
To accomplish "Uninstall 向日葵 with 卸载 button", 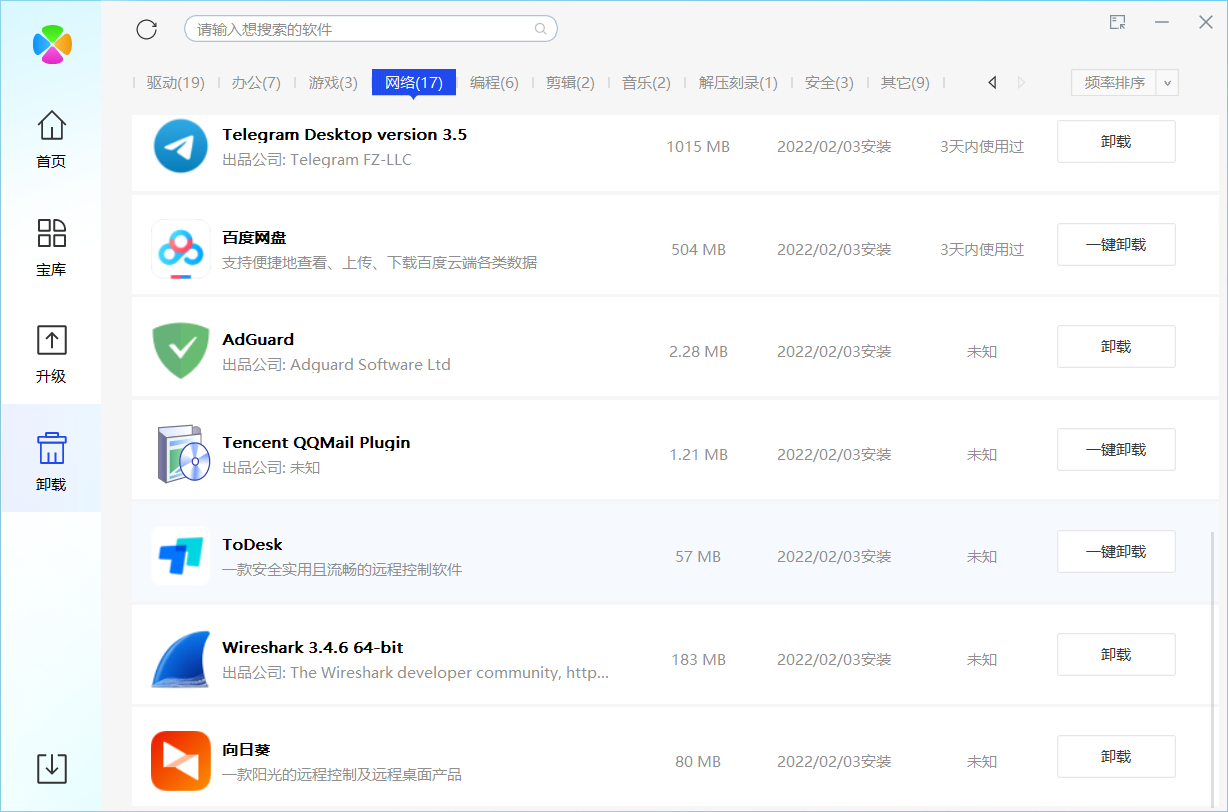I will pos(1116,757).
